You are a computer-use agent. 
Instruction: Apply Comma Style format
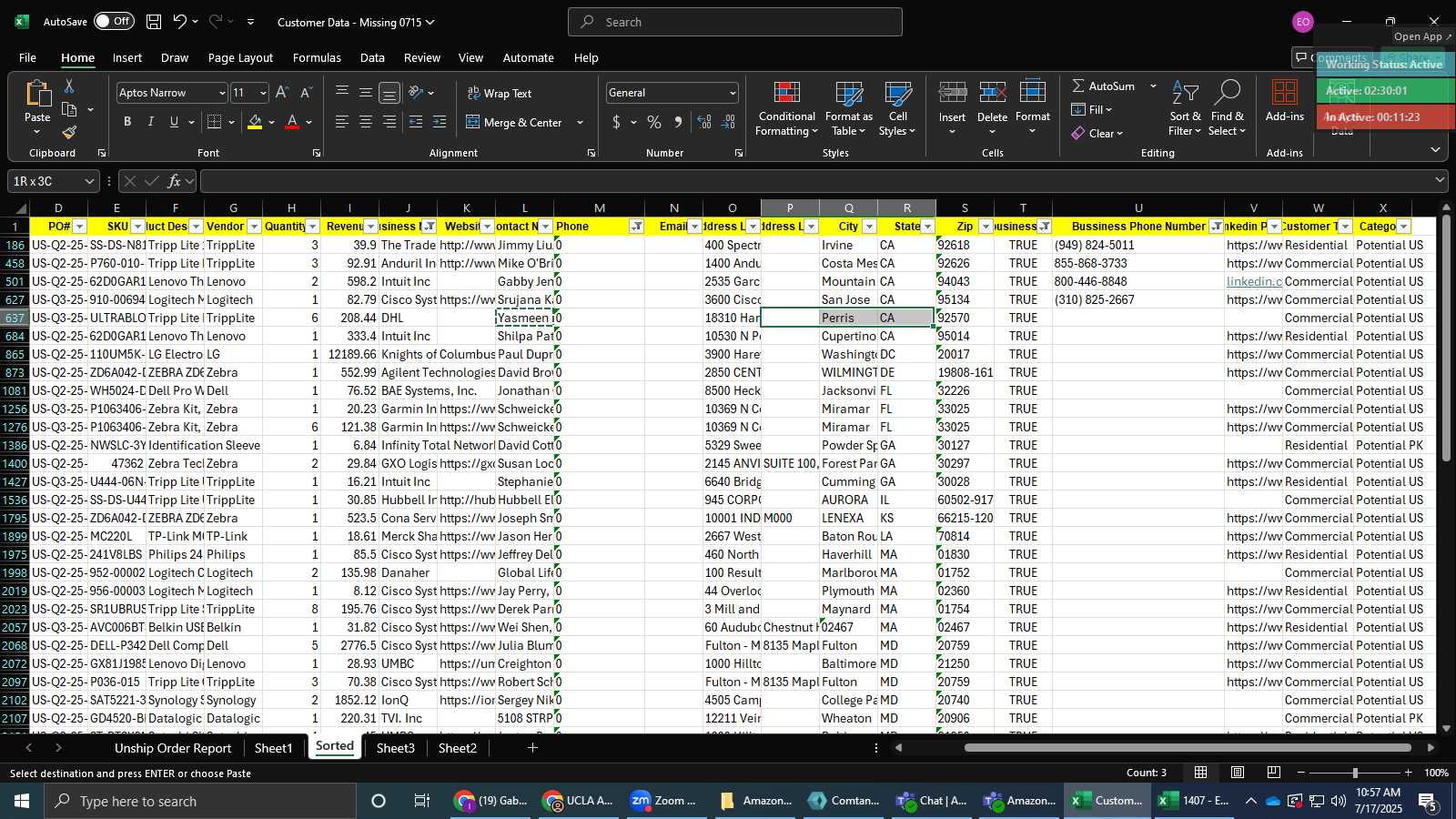click(x=678, y=122)
